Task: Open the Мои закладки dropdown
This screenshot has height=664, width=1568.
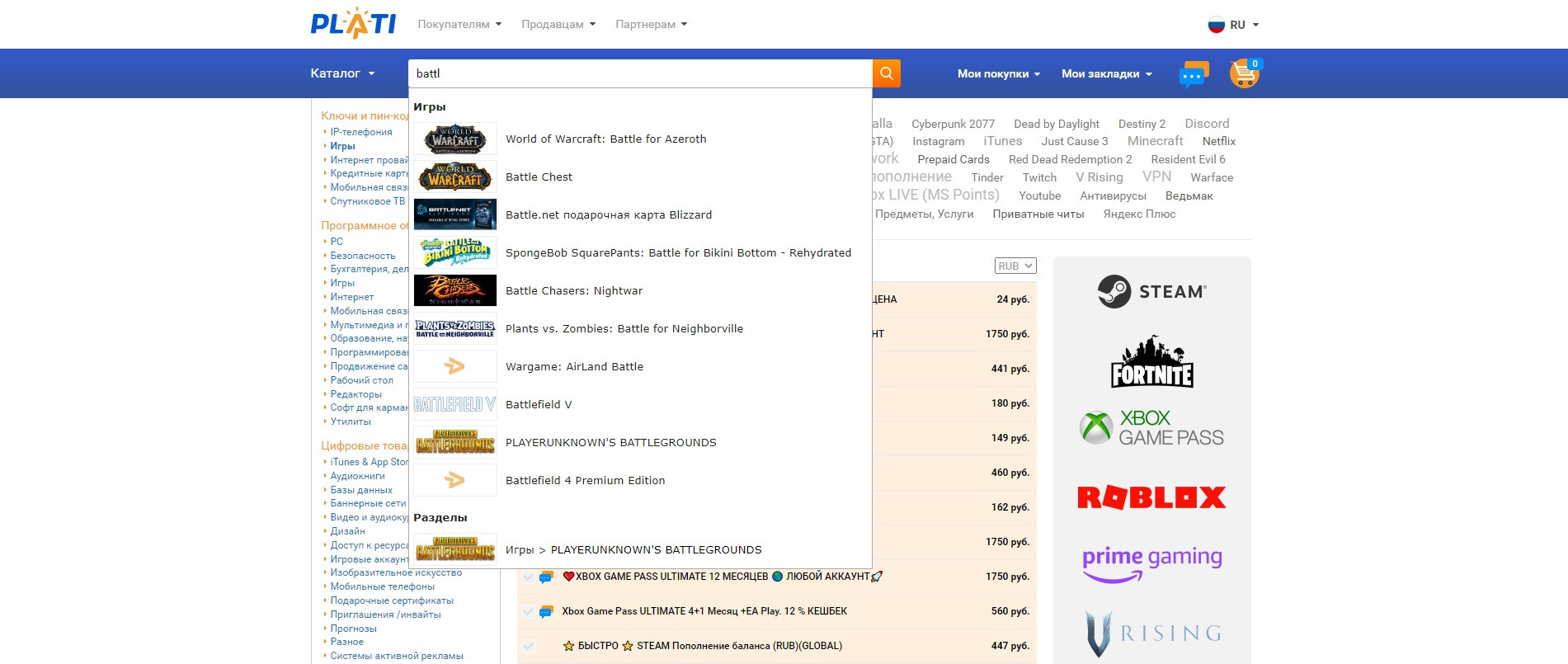Action: point(1107,73)
